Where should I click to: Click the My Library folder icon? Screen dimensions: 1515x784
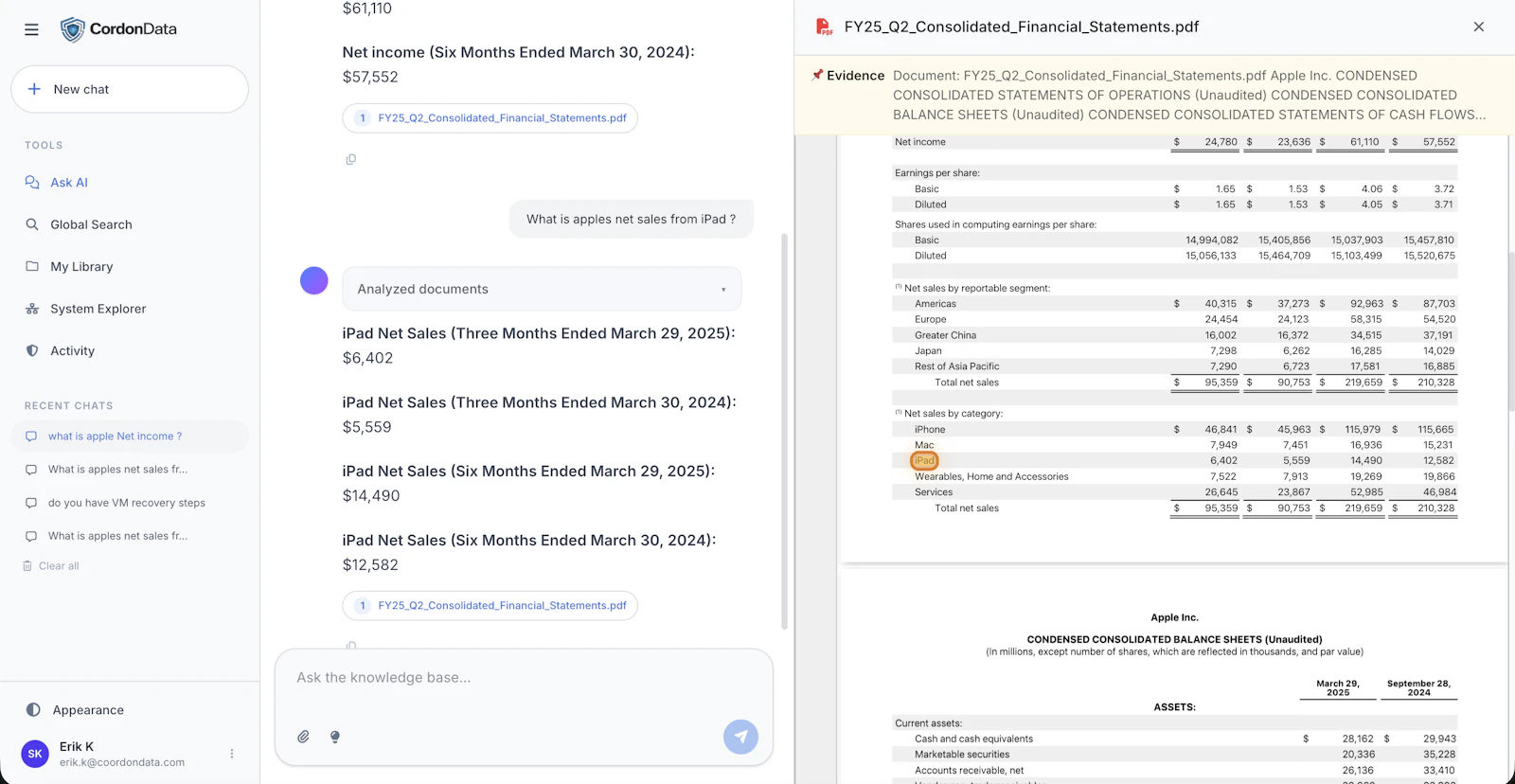point(32,266)
